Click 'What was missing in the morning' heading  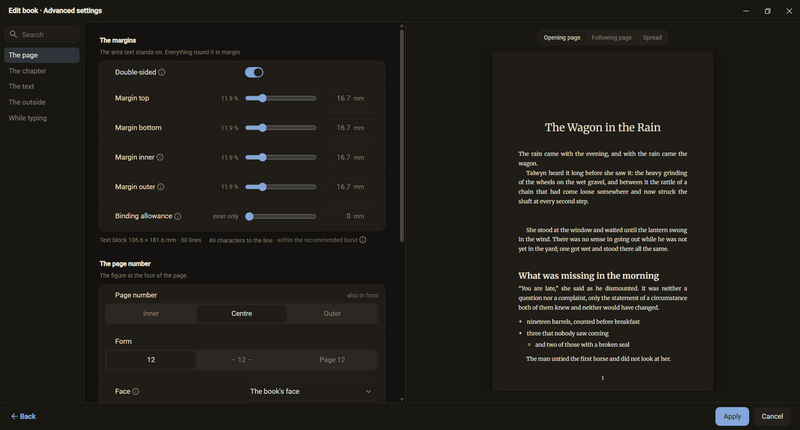[589, 275]
